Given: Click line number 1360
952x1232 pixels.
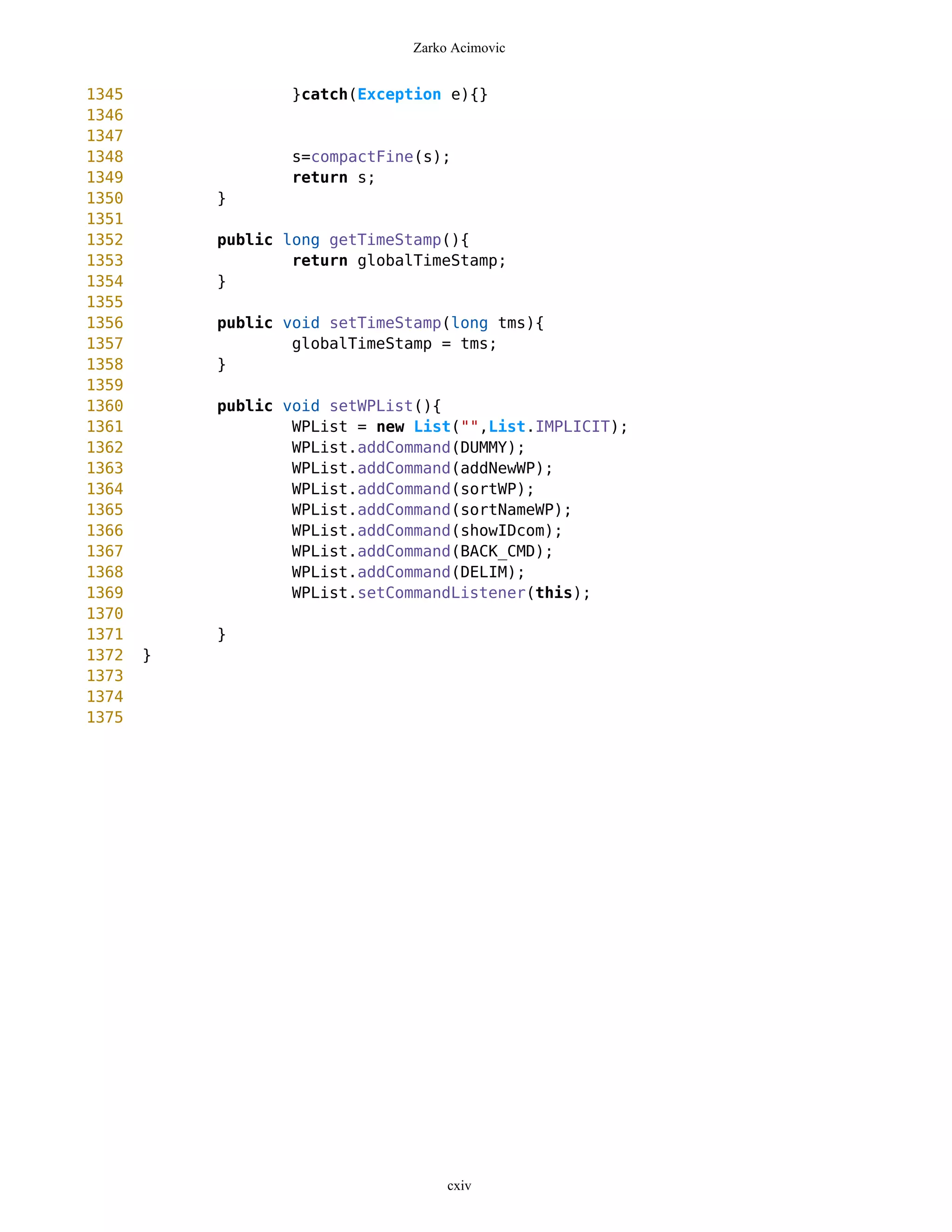Looking at the screenshot, I should pos(105,406).
